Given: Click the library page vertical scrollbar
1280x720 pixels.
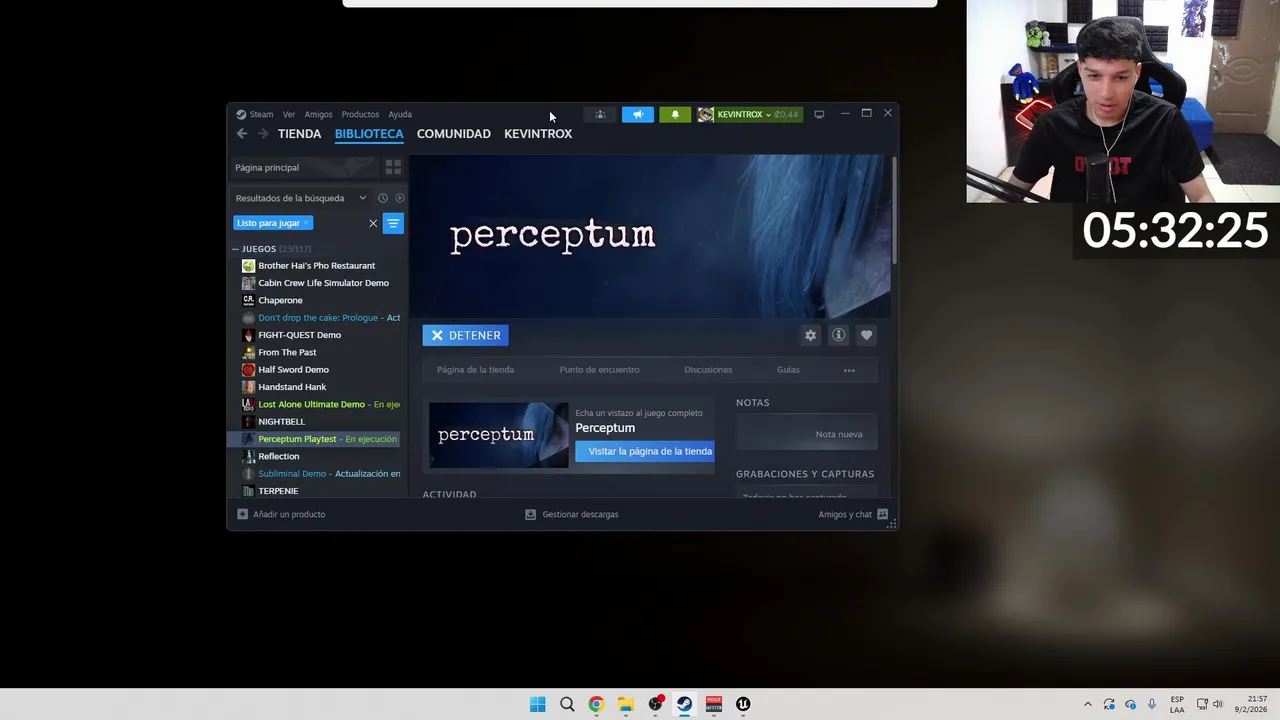Looking at the screenshot, I should (894, 212).
